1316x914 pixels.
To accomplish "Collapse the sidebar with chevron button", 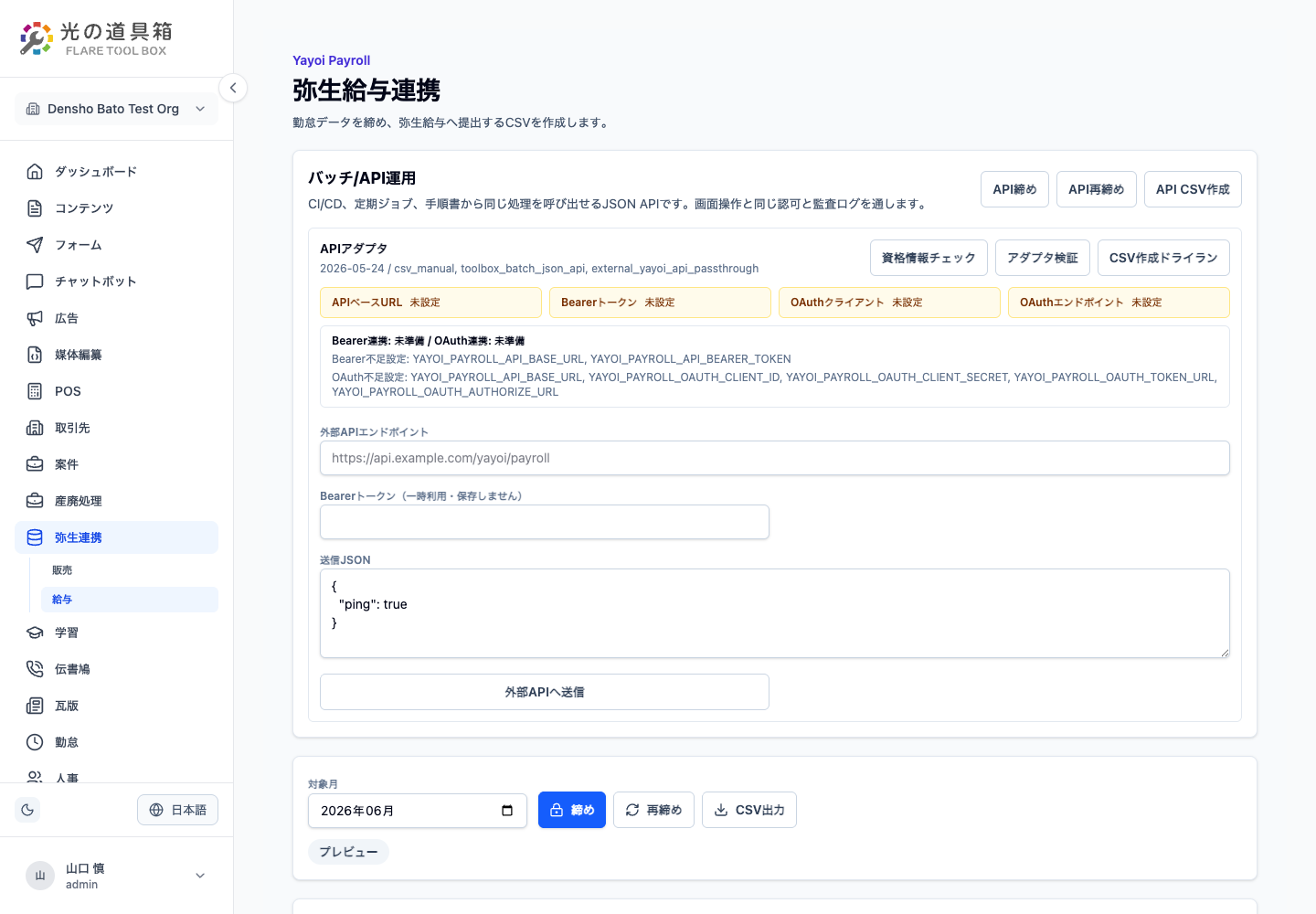I will [x=233, y=88].
